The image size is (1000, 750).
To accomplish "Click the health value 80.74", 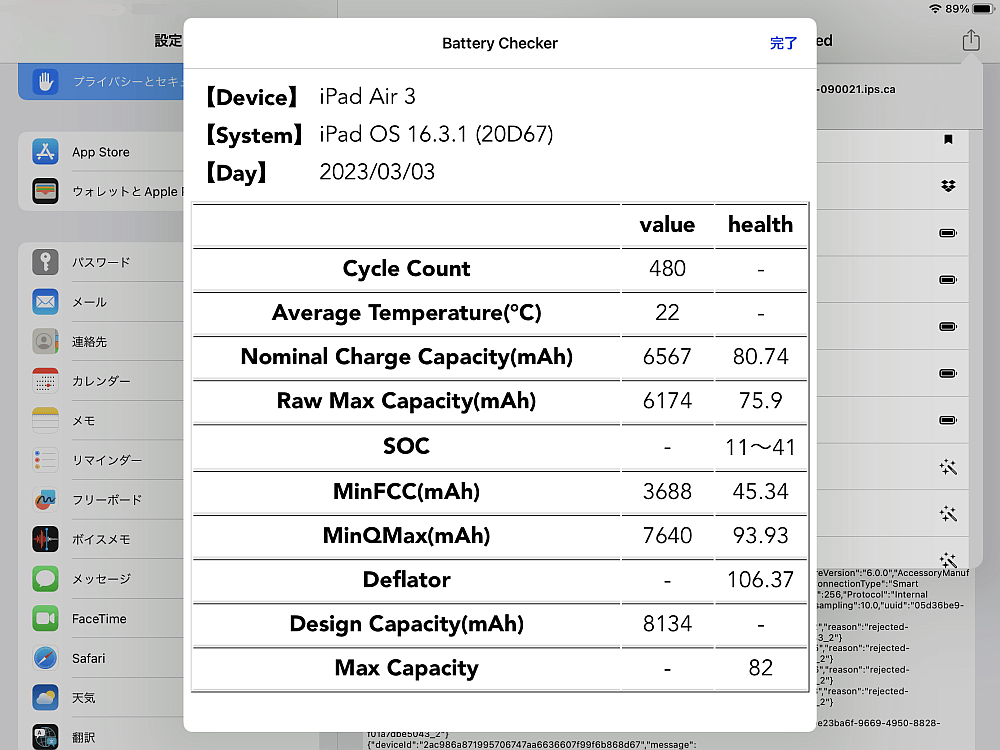I will (x=760, y=357).
